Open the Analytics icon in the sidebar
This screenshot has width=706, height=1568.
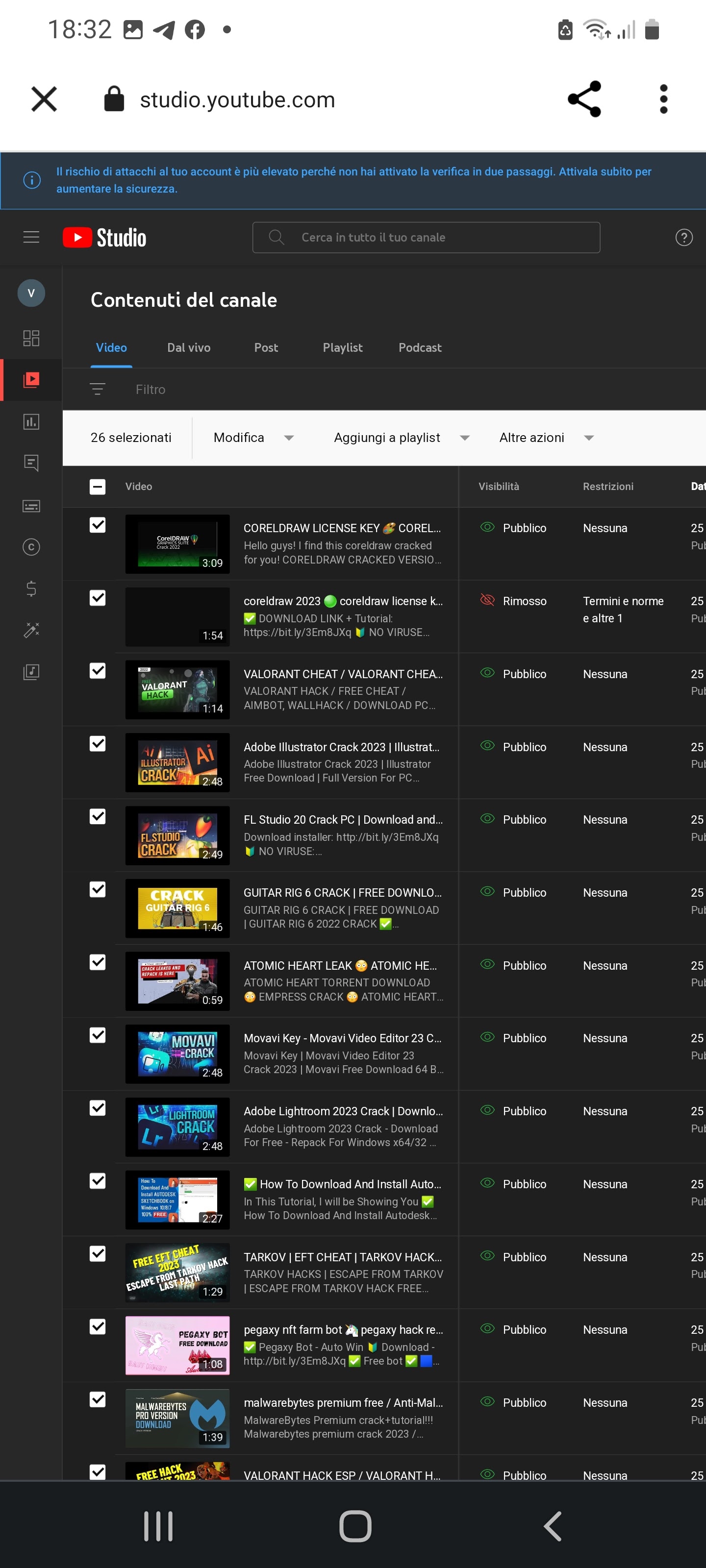pyautogui.click(x=31, y=421)
